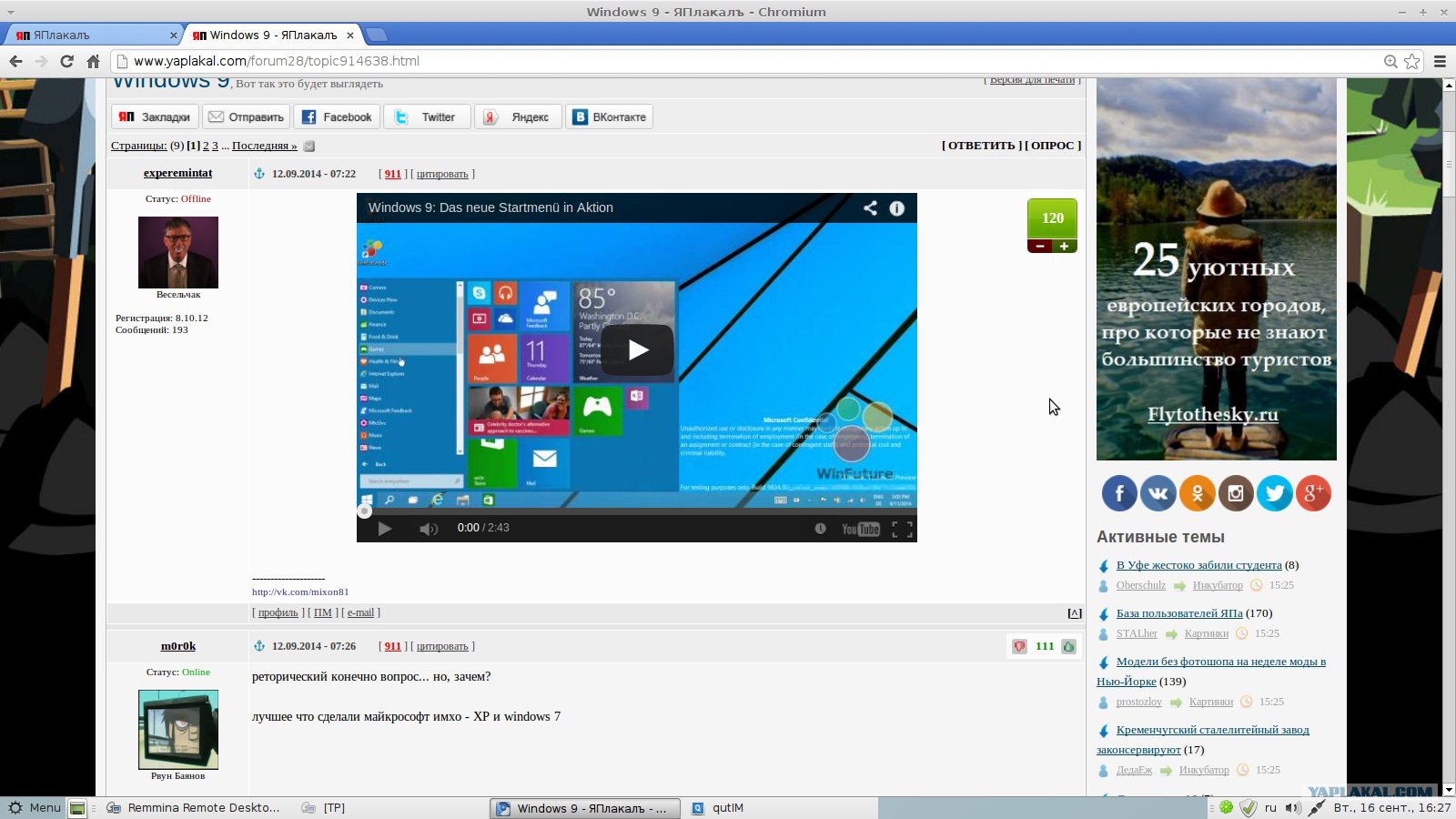This screenshot has width=1456, height=819.
Task: Go to page 3 of the topic
Action: [x=215, y=146]
